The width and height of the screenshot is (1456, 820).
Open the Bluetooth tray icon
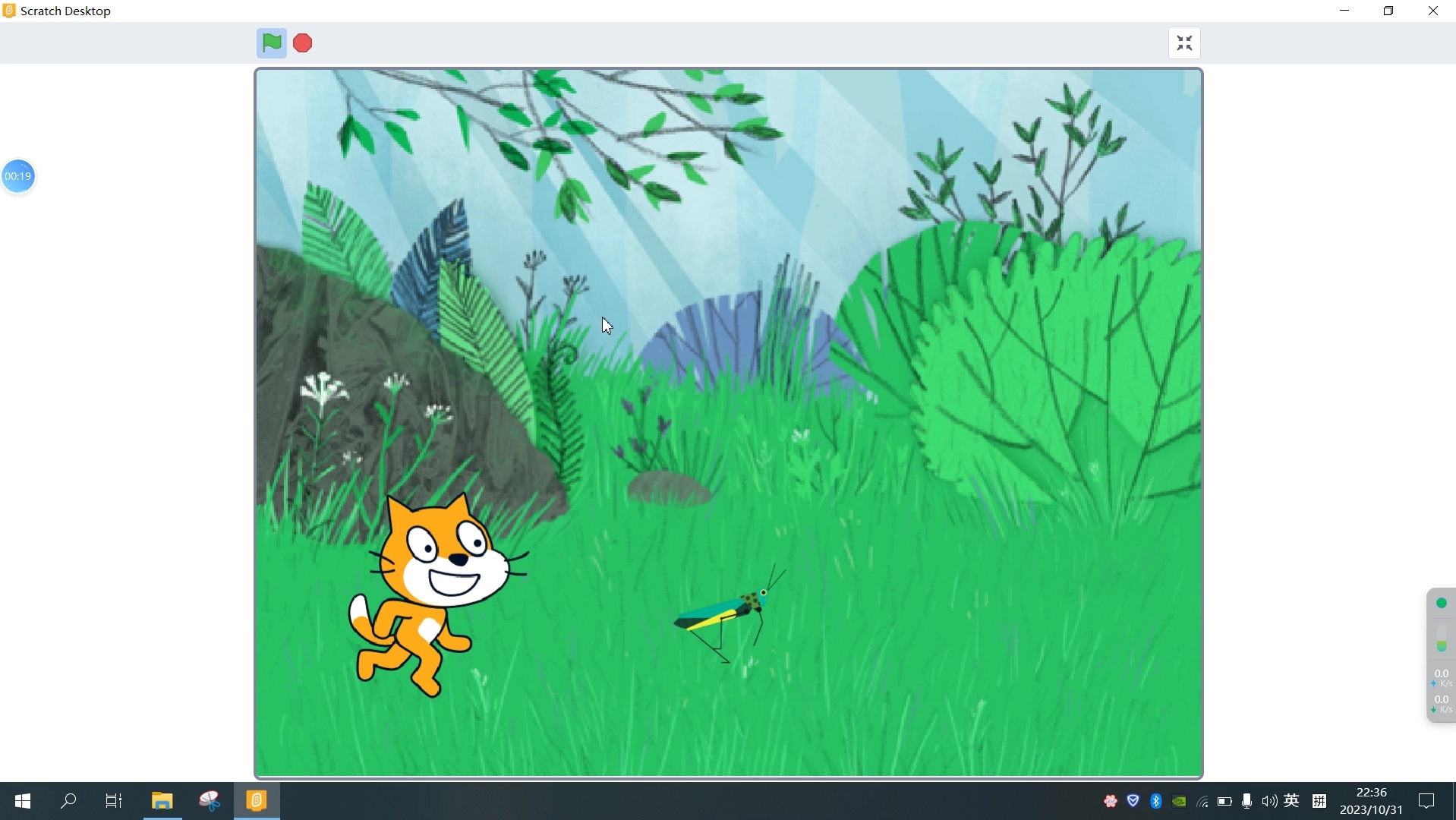click(x=1155, y=801)
